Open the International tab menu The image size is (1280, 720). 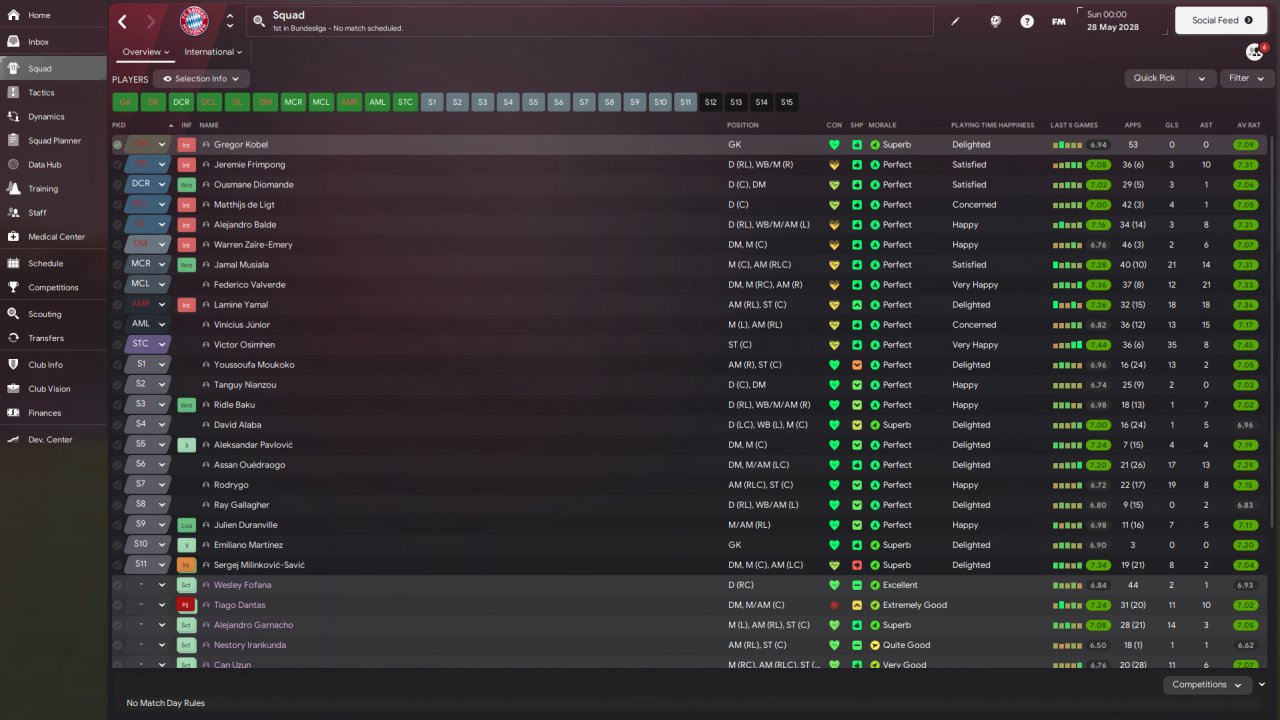(x=213, y=52)
